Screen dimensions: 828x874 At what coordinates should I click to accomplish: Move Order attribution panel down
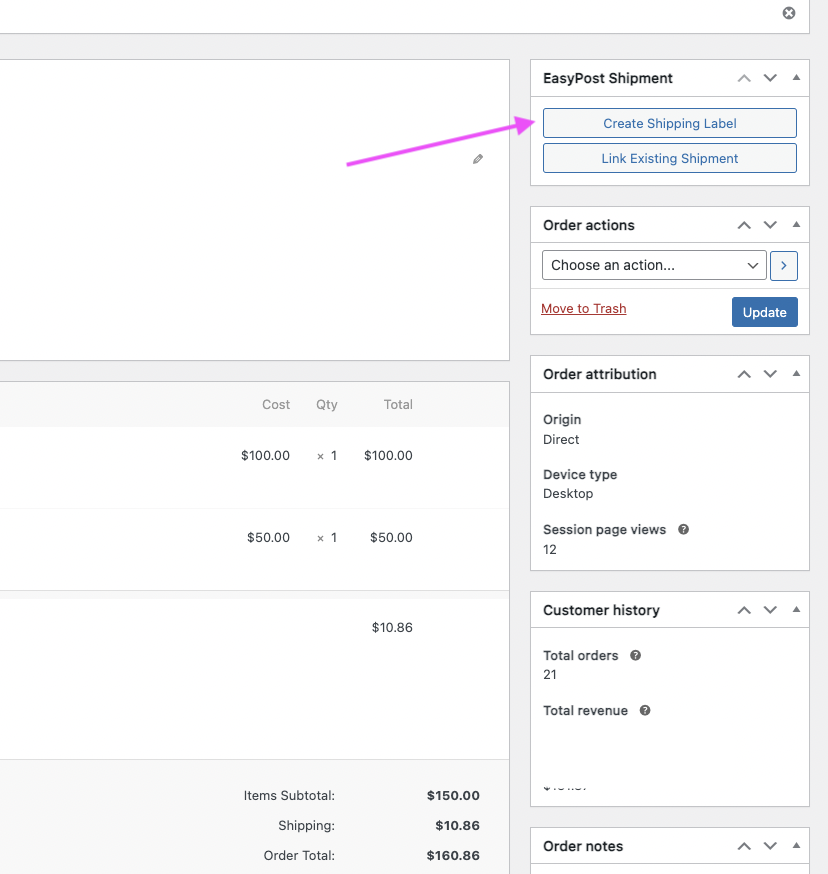(x=770, y=374)
